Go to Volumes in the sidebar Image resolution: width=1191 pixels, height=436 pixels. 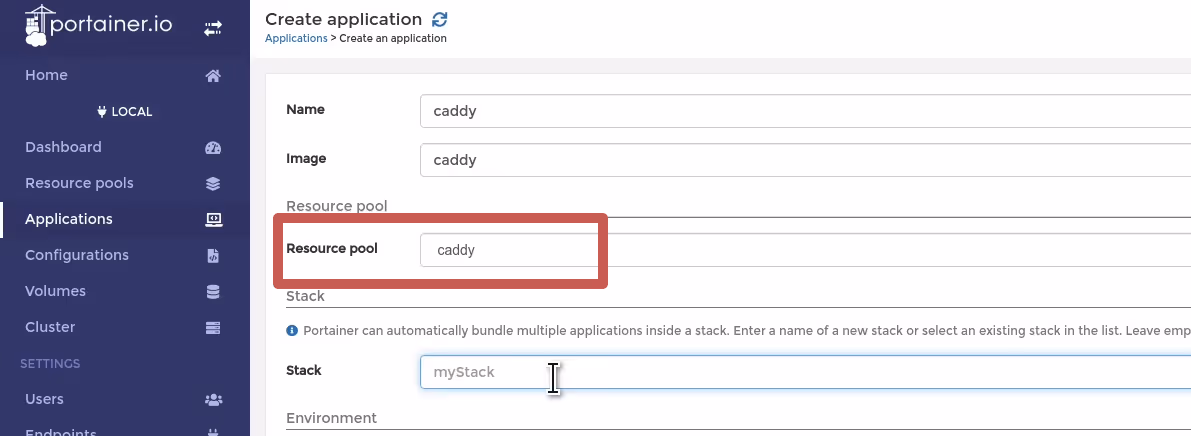[x=55, y=292]
